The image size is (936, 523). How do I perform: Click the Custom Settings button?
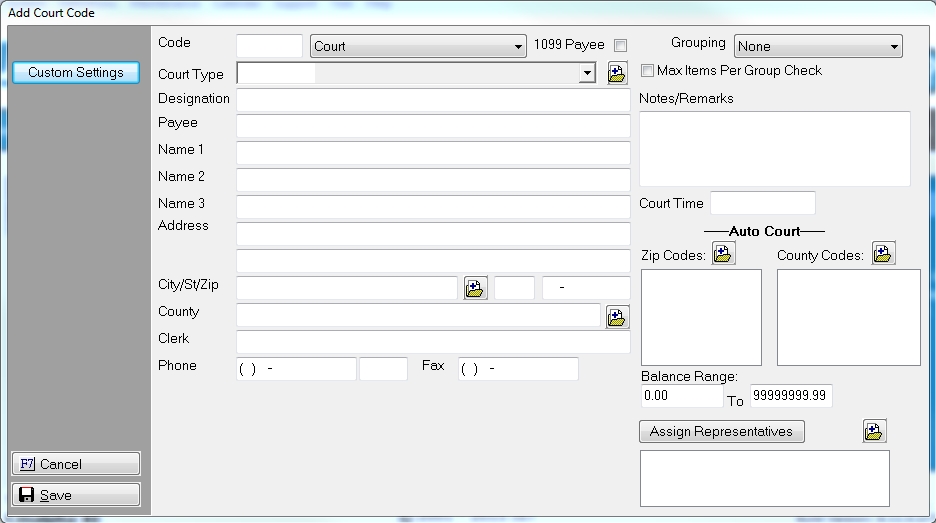coord(76,72)
